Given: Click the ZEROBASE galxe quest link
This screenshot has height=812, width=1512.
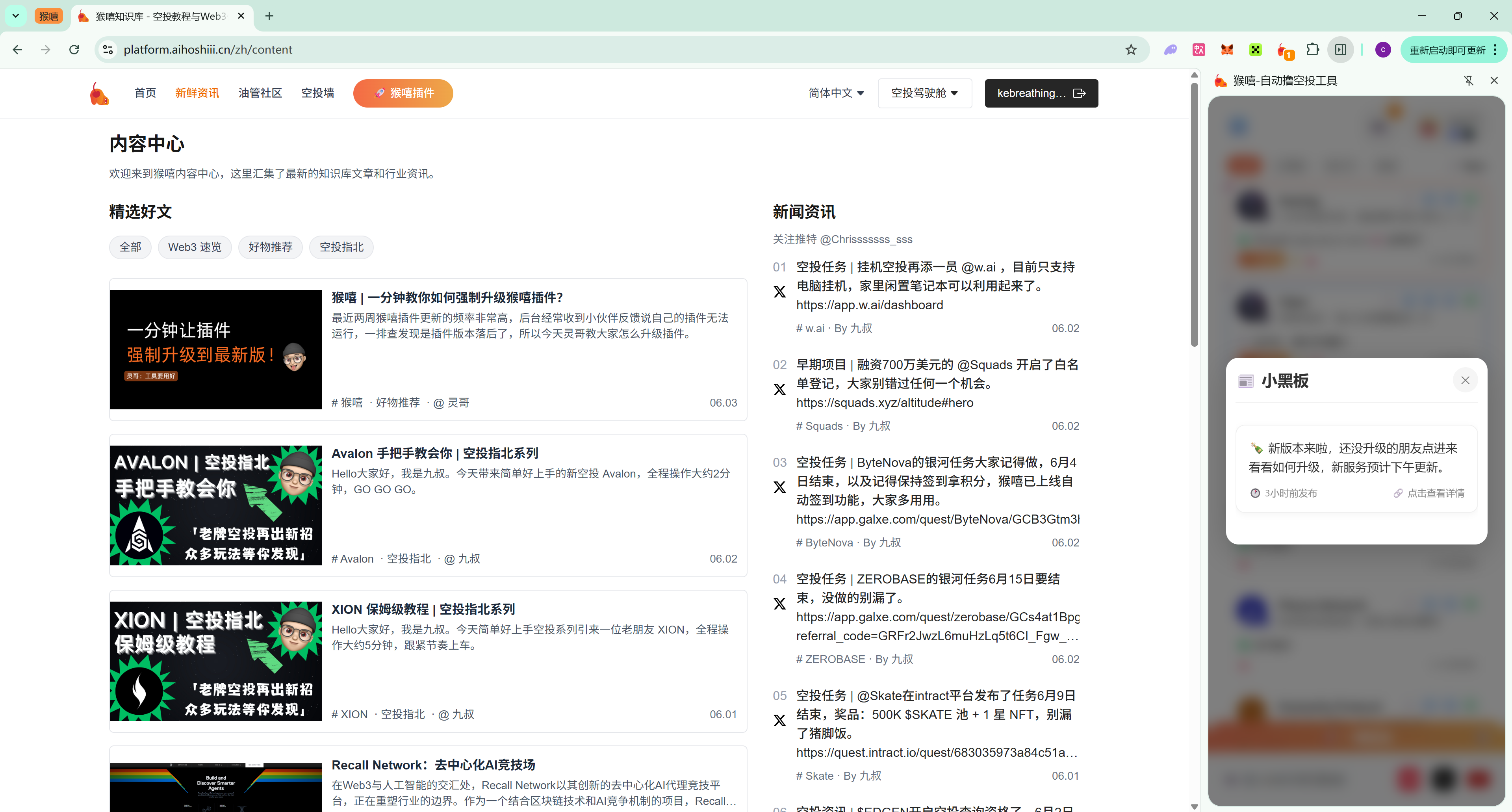Looking at the screenshot, I should tap(937, 626).
